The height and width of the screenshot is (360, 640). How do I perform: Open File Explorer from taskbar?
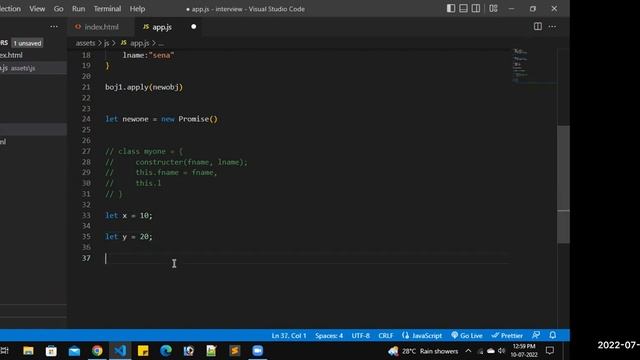pyautogui.click(x=28, y=351)
